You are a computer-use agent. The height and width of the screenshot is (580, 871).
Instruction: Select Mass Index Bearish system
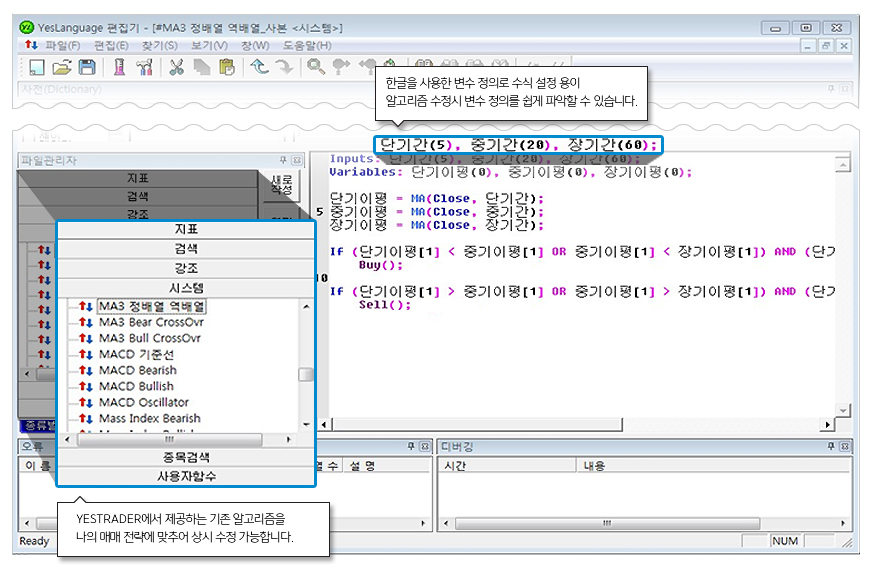coord(149,418)
